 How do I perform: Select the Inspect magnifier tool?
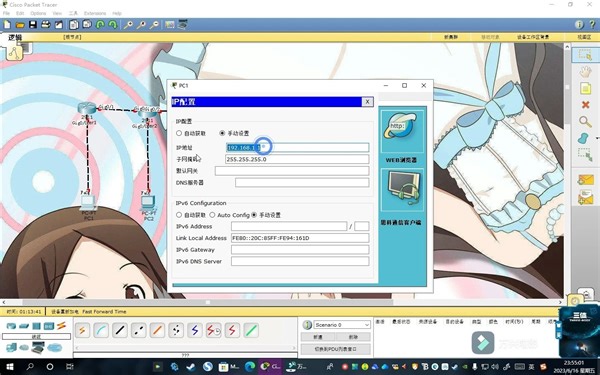click(585, 122)
